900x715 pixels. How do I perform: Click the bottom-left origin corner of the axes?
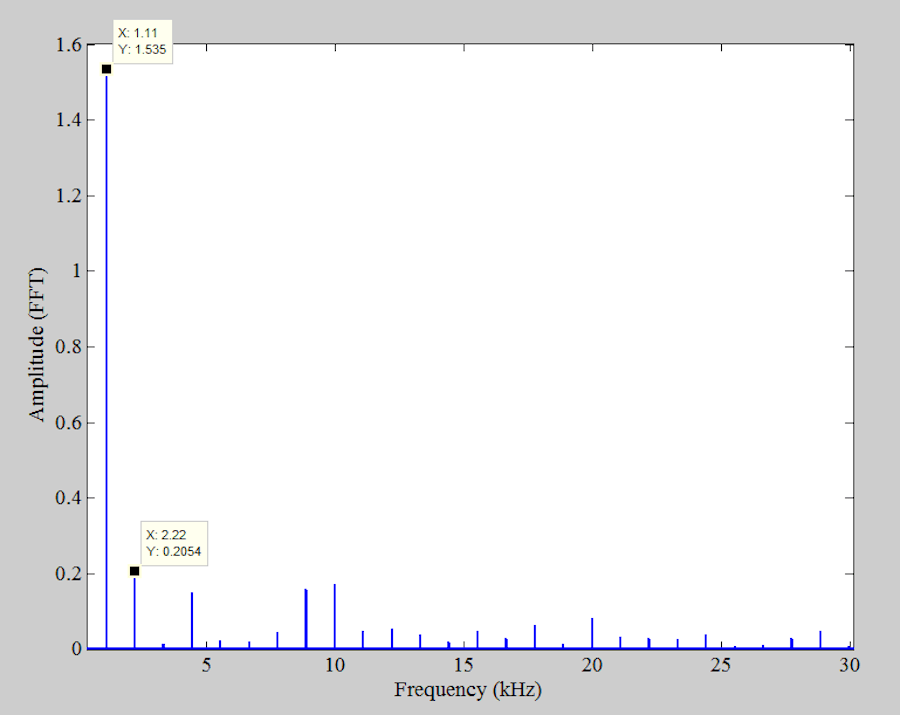[x=86, y=648]
